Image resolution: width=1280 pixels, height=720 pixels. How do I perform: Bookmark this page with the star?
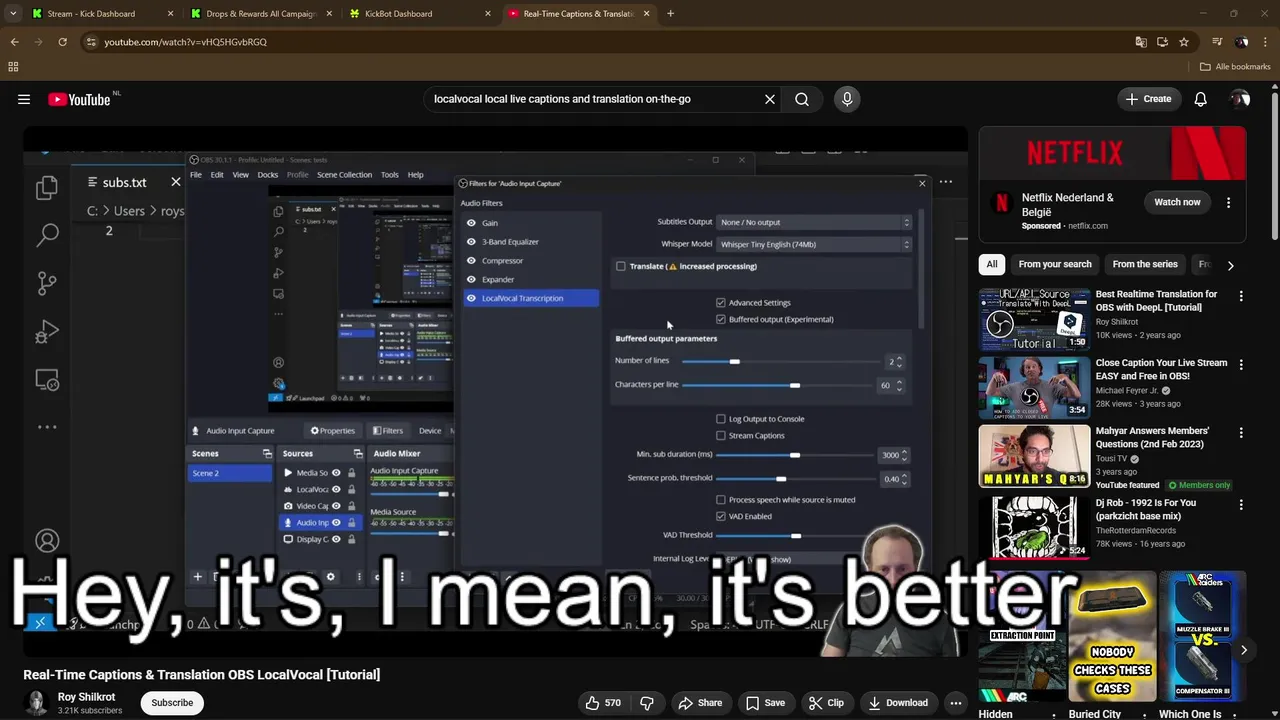pos(1184,42)
